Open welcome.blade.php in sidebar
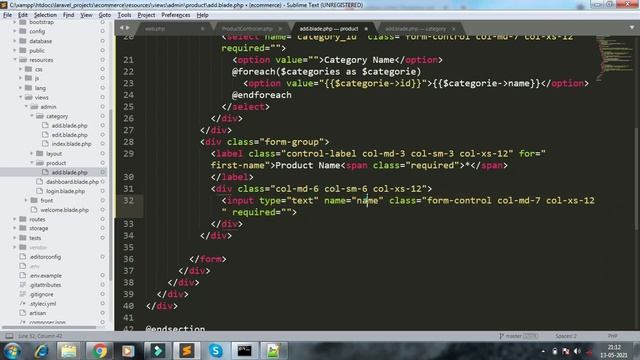Image resolution: width=640 pixels, height=360 pixels. pyautogui.click(x=64, y=210)
